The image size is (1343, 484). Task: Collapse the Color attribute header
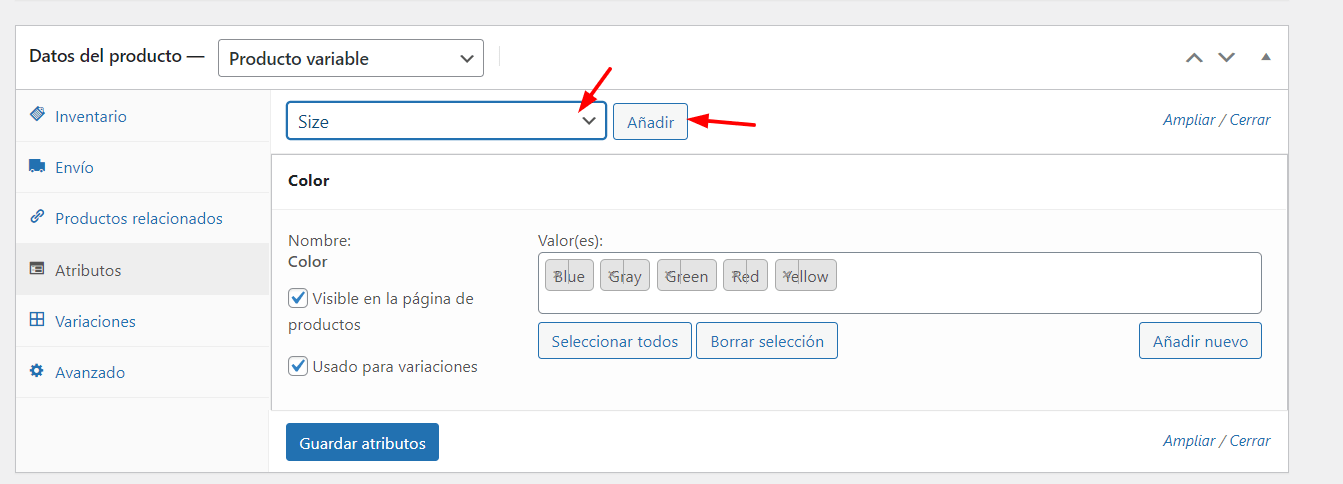[779, 181]
